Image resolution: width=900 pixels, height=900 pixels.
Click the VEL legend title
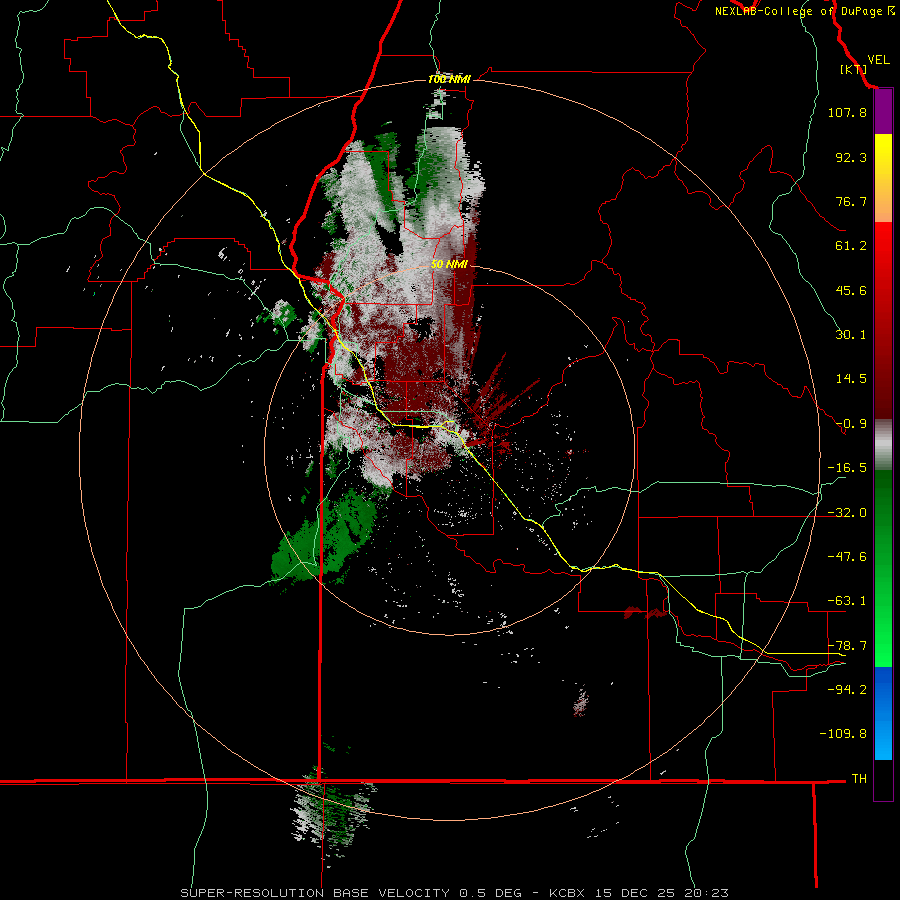878,60
